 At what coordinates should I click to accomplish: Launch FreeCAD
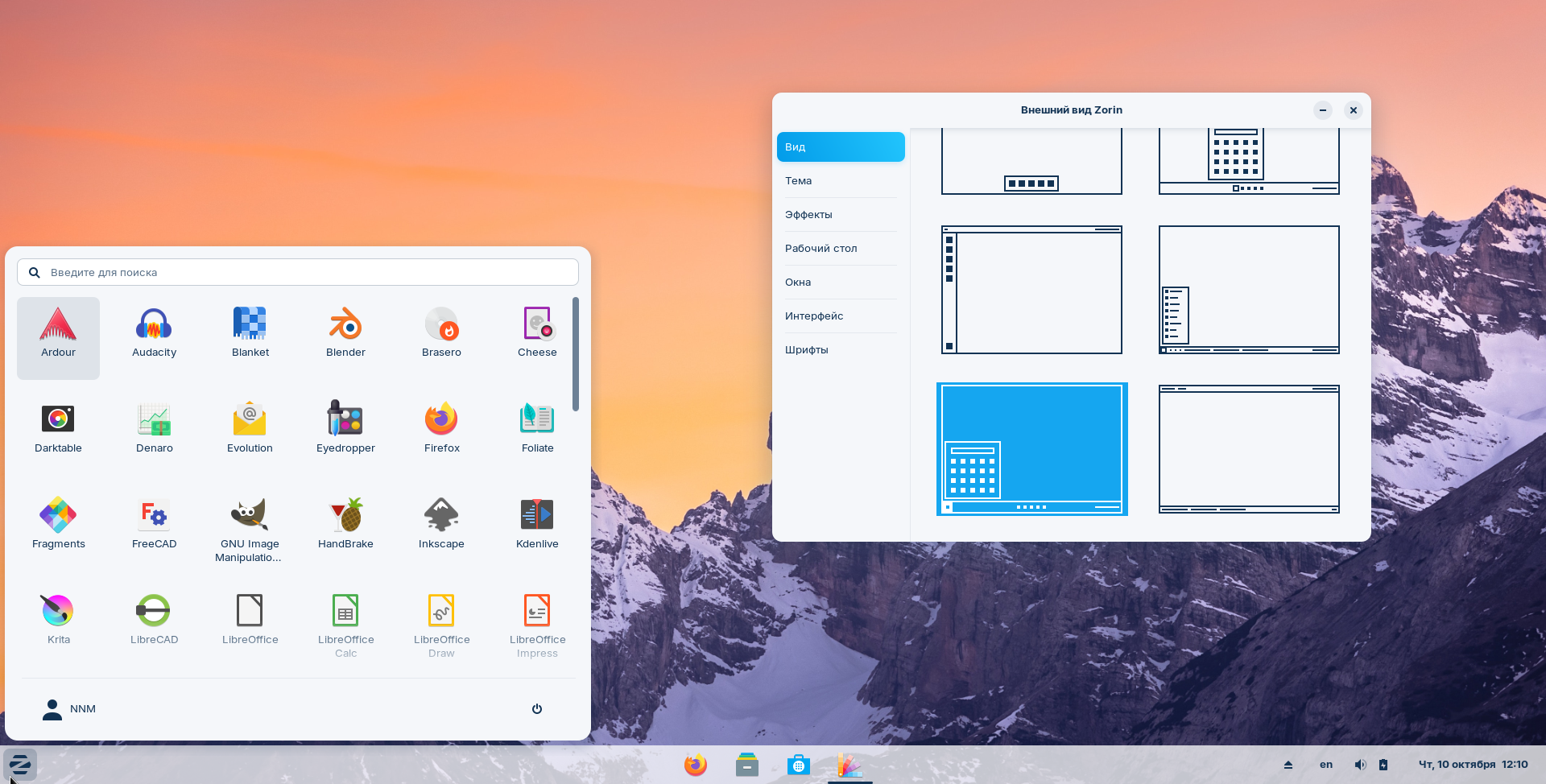tap(154, 530)
